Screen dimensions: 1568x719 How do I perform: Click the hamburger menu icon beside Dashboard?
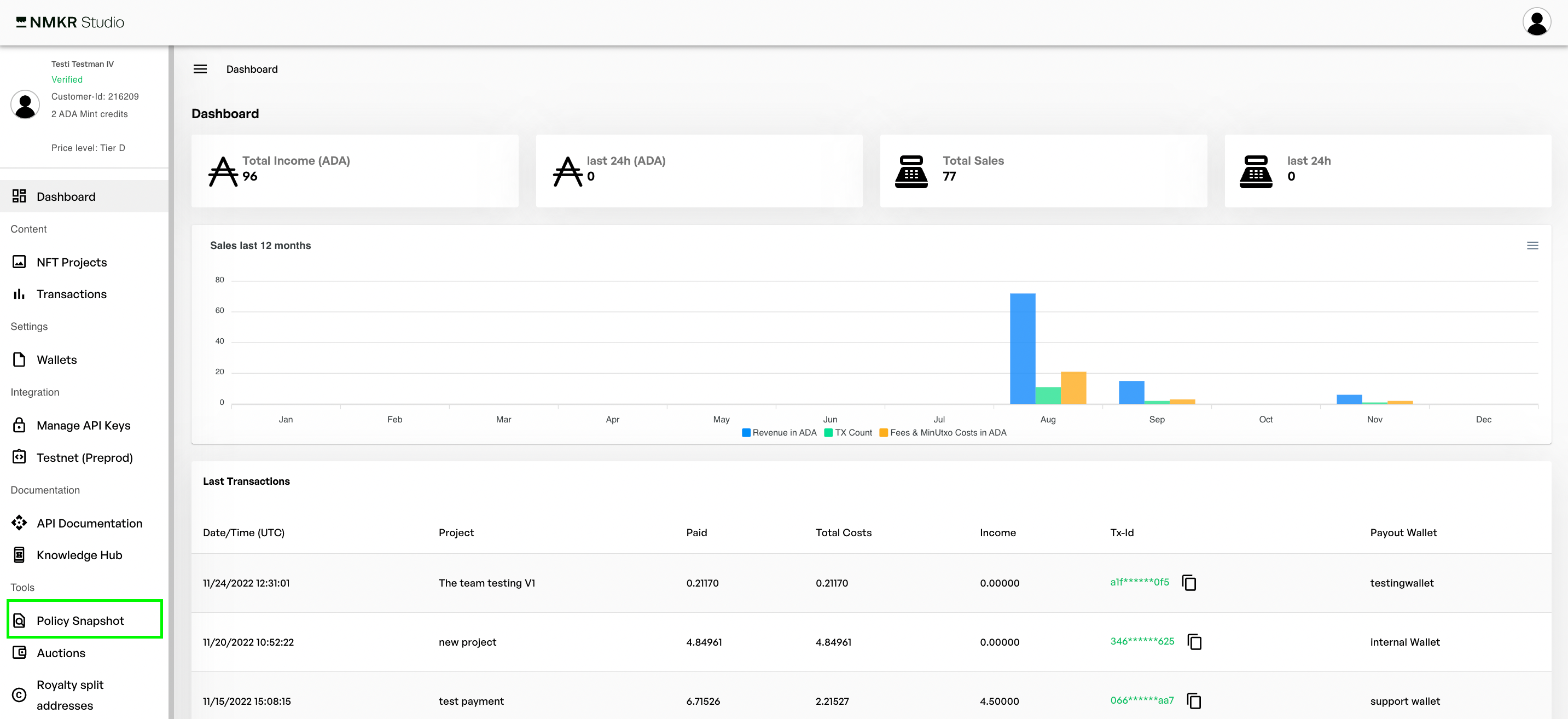coord(200,69)
